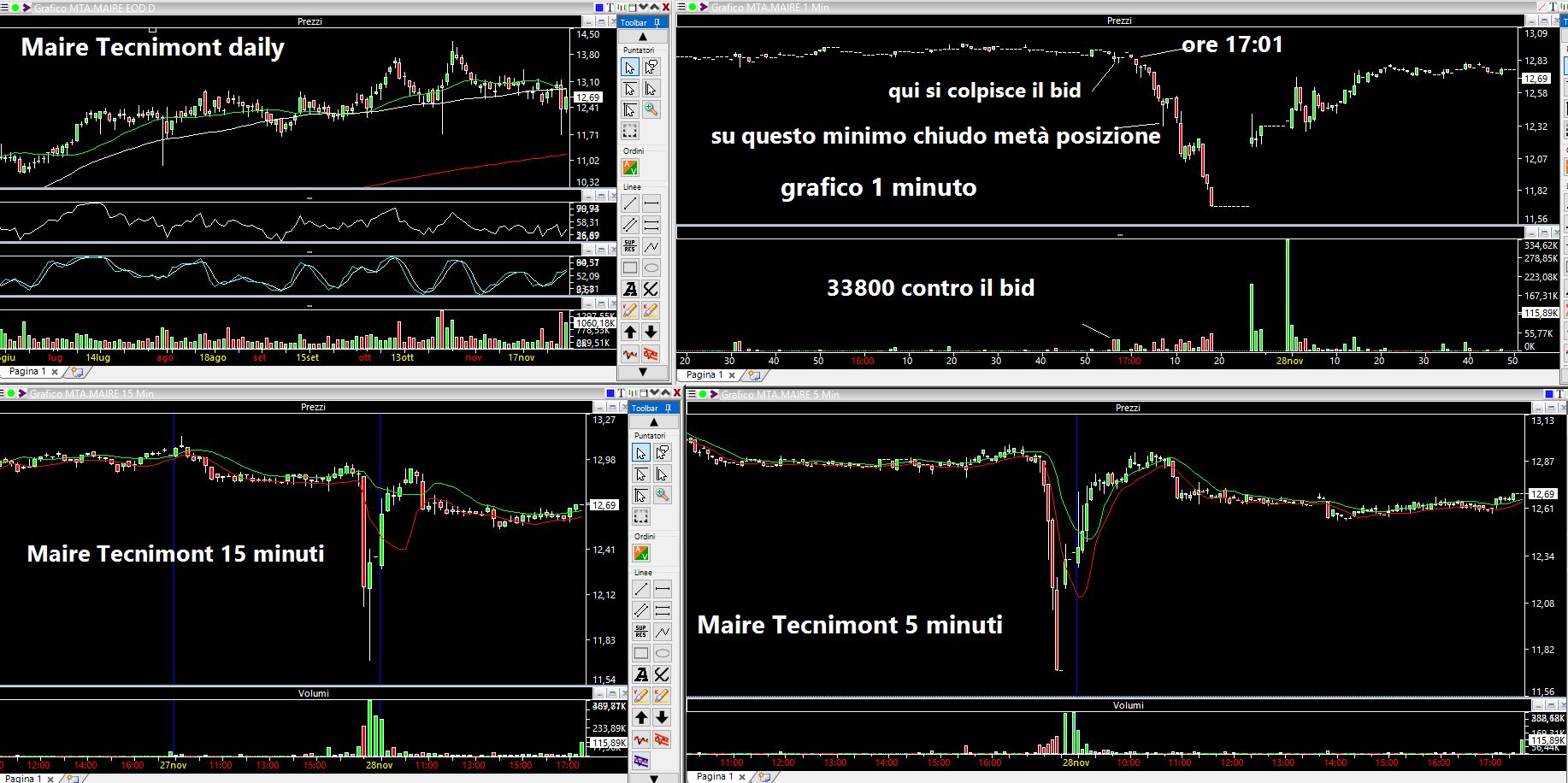The image size is (1568, 783).
Task: Select the diagonal trend line tool in the daily chart Toolbar
Action: 630,203
